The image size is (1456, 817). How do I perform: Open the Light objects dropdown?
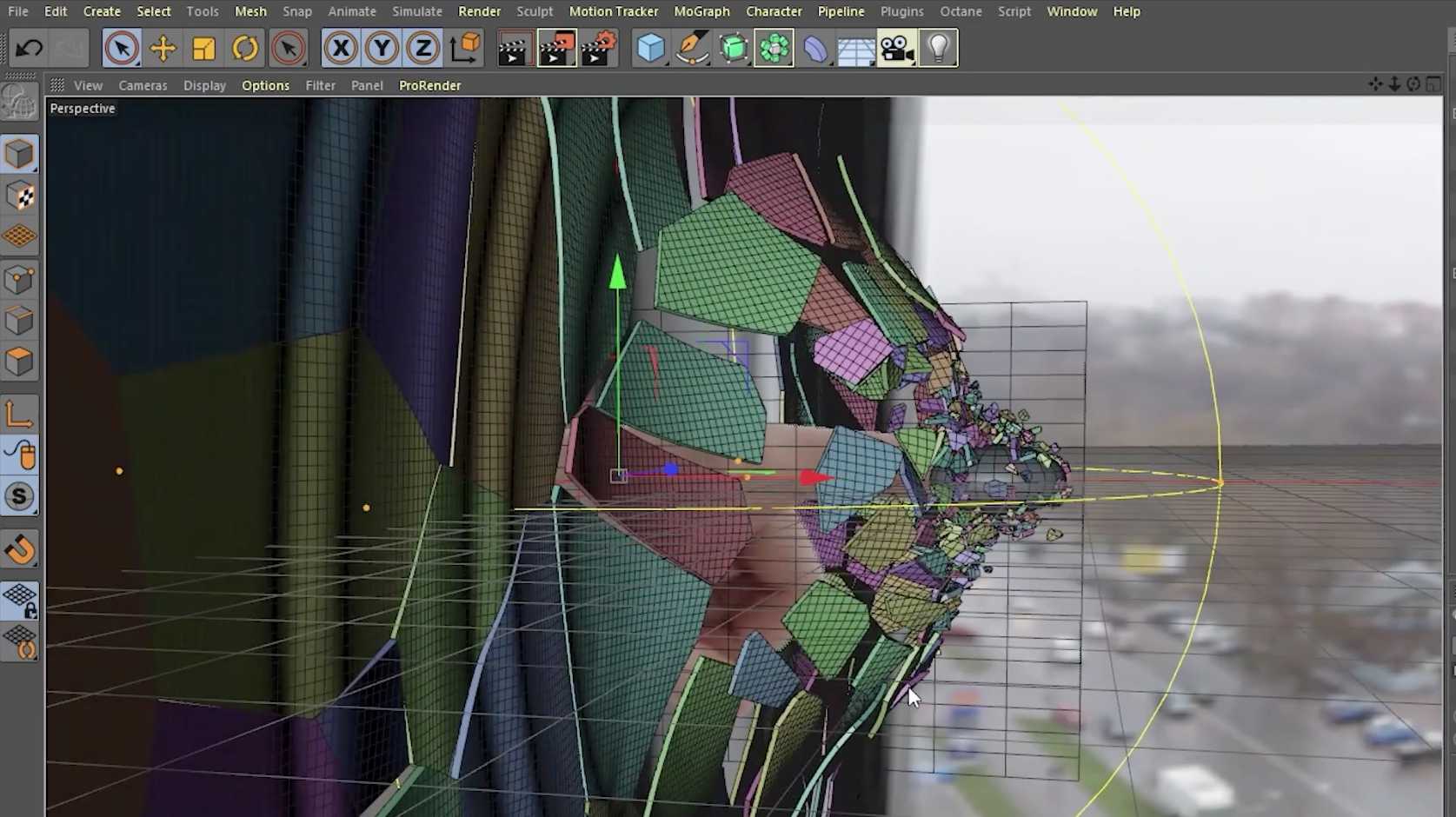pos(938,49)
